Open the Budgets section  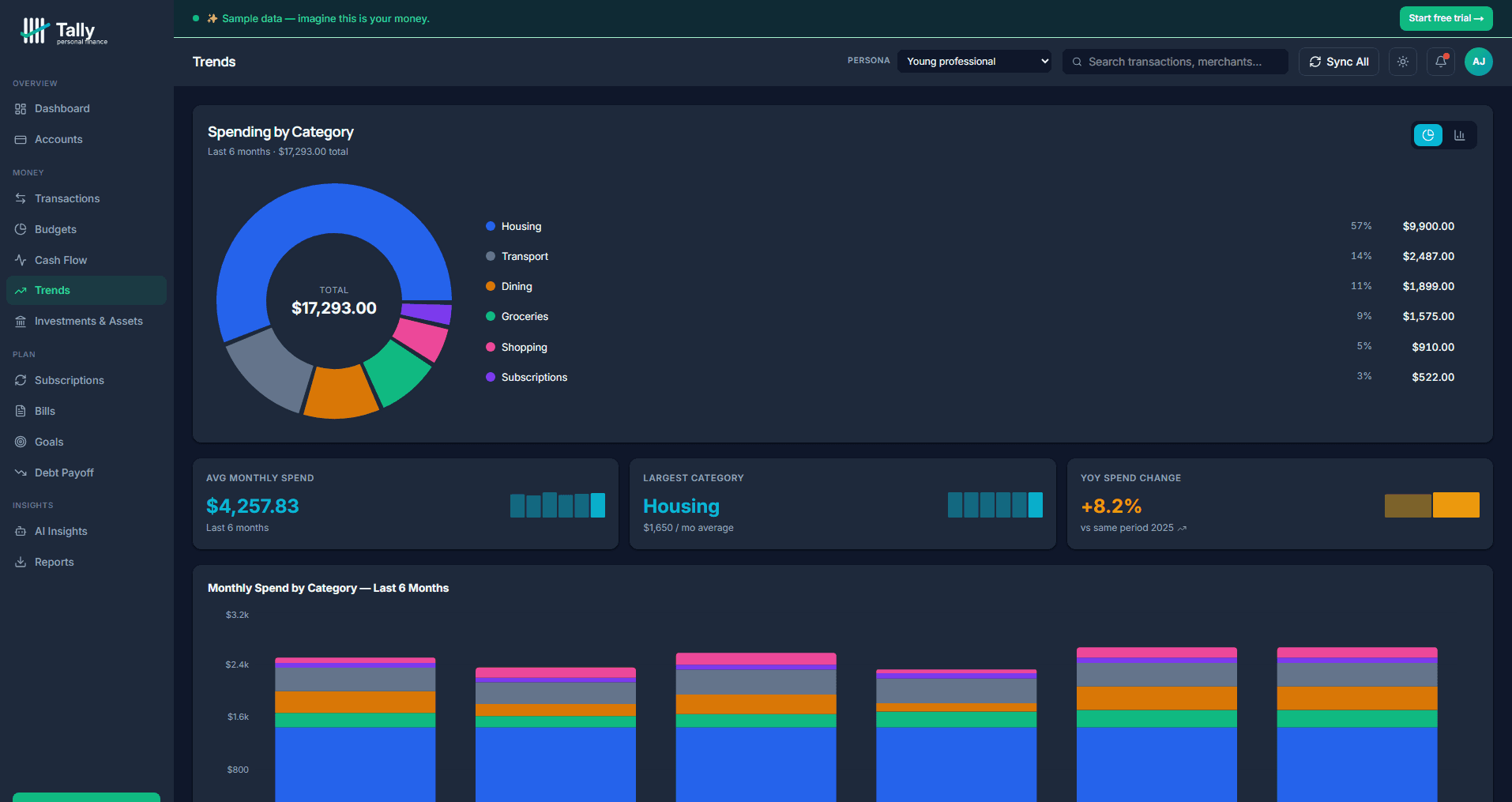pos(86,229)
